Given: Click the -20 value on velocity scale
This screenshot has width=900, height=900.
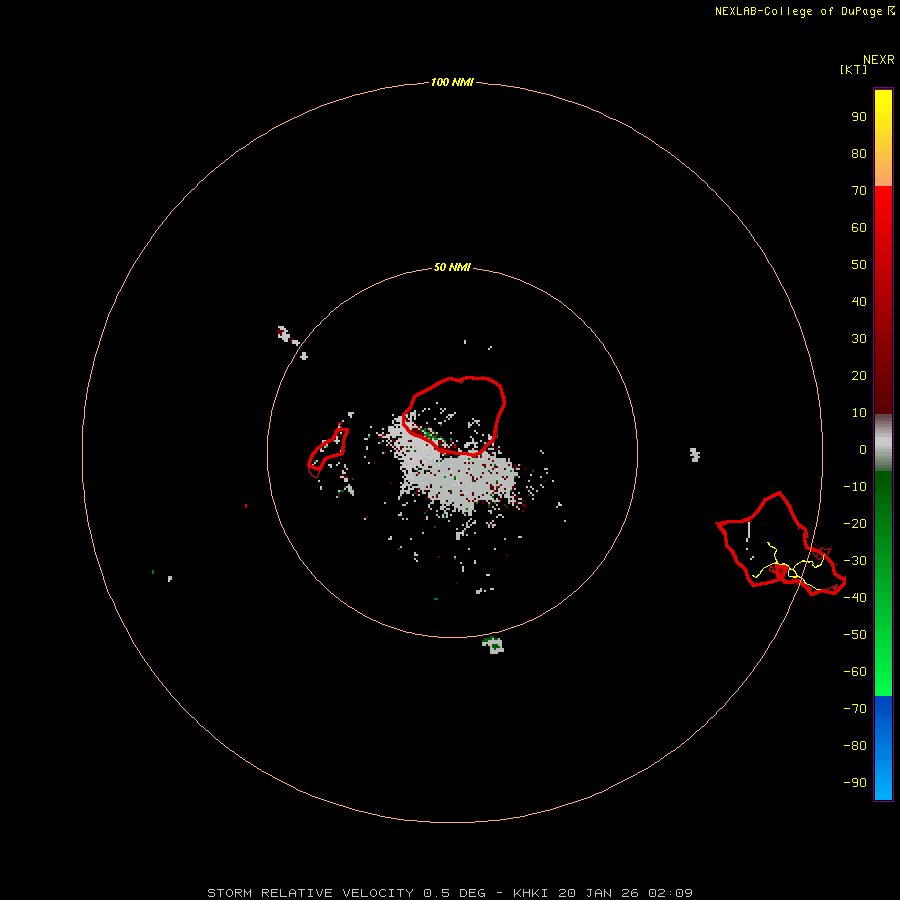Looking at the screenshot, I should [855, 524].
